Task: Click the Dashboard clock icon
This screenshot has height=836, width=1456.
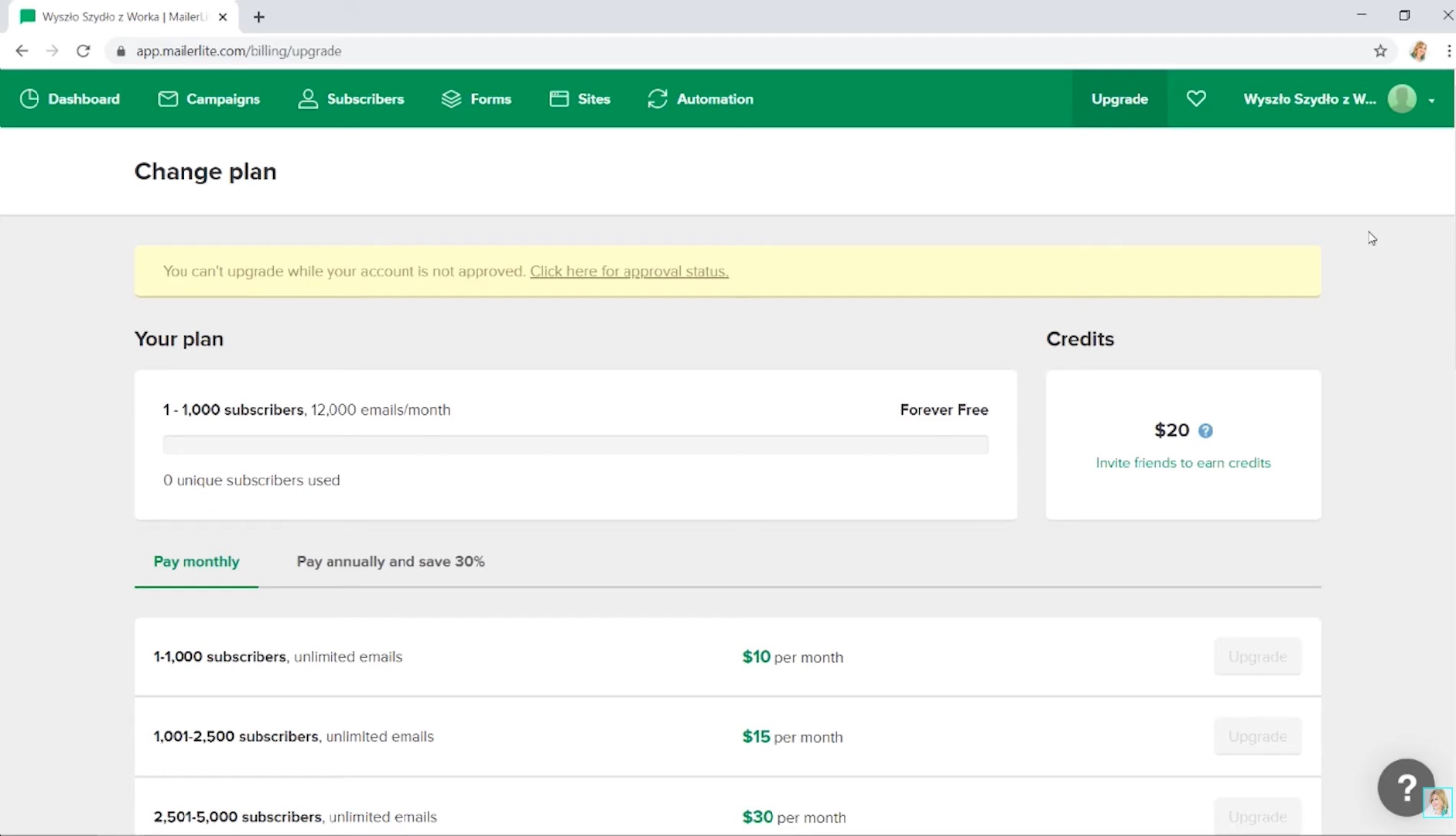Action: (x=29, y=99)
